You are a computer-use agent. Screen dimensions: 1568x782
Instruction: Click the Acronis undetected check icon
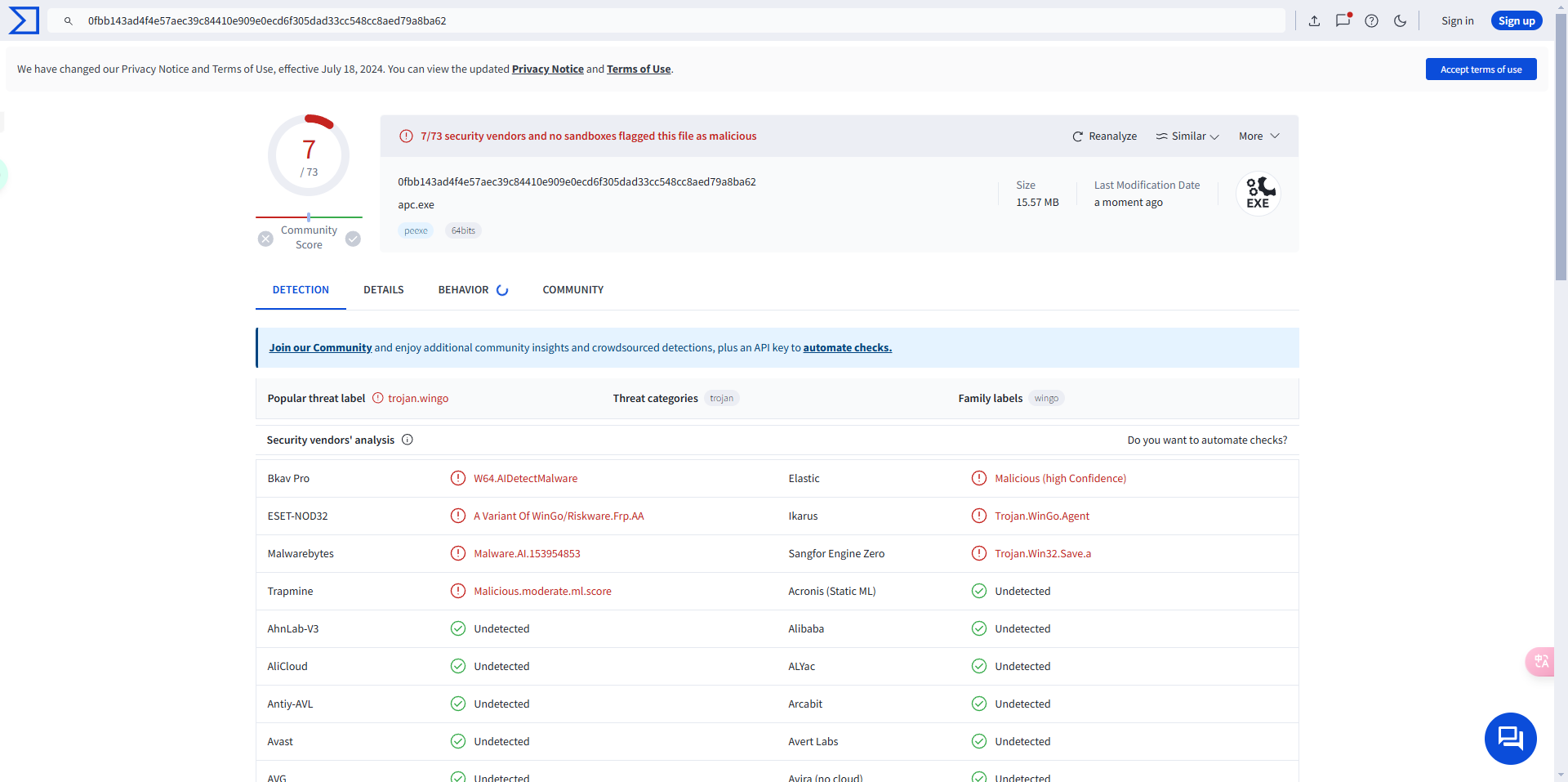(979, 591)
